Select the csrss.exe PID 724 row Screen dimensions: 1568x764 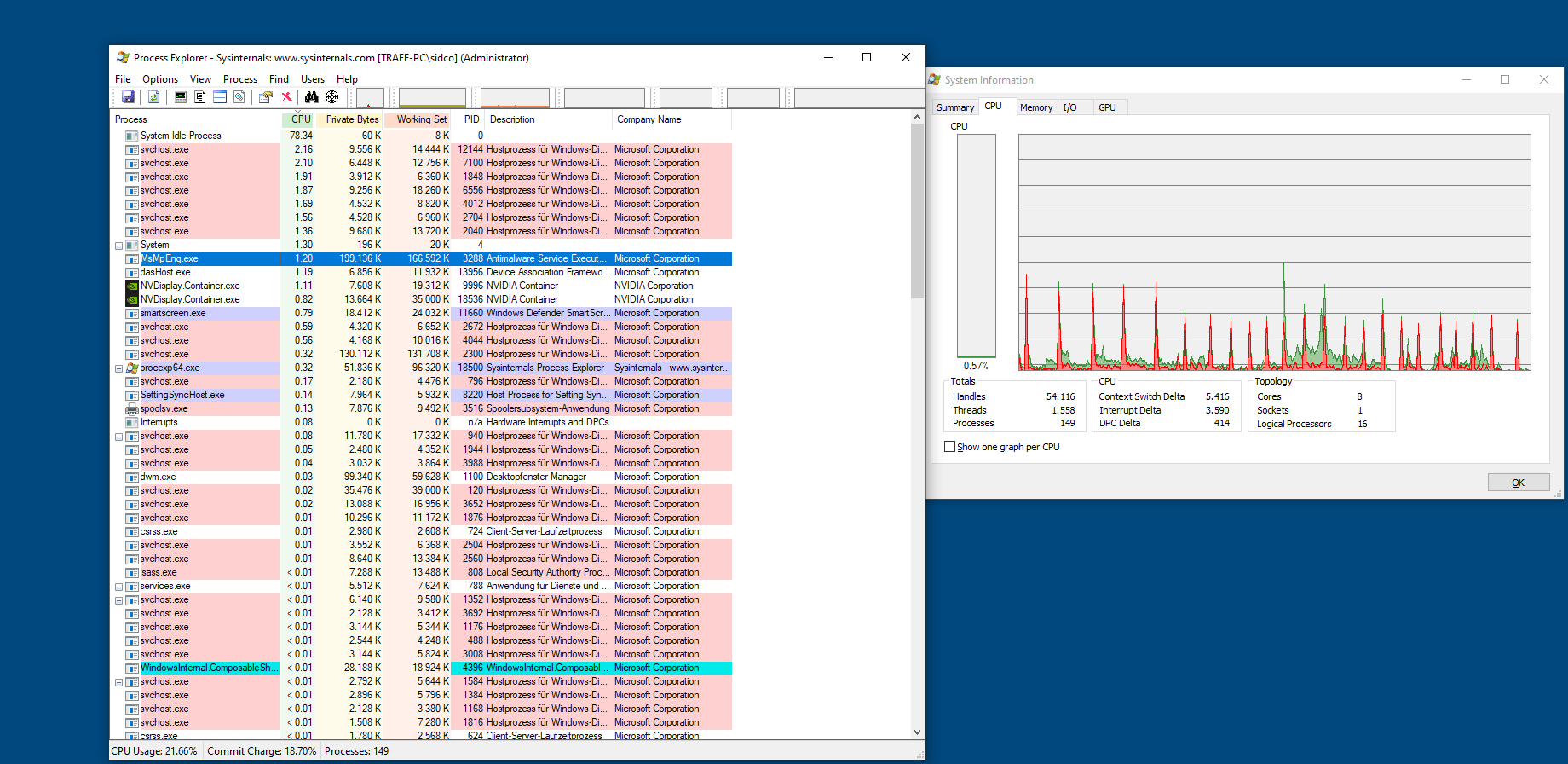point(422,532)
